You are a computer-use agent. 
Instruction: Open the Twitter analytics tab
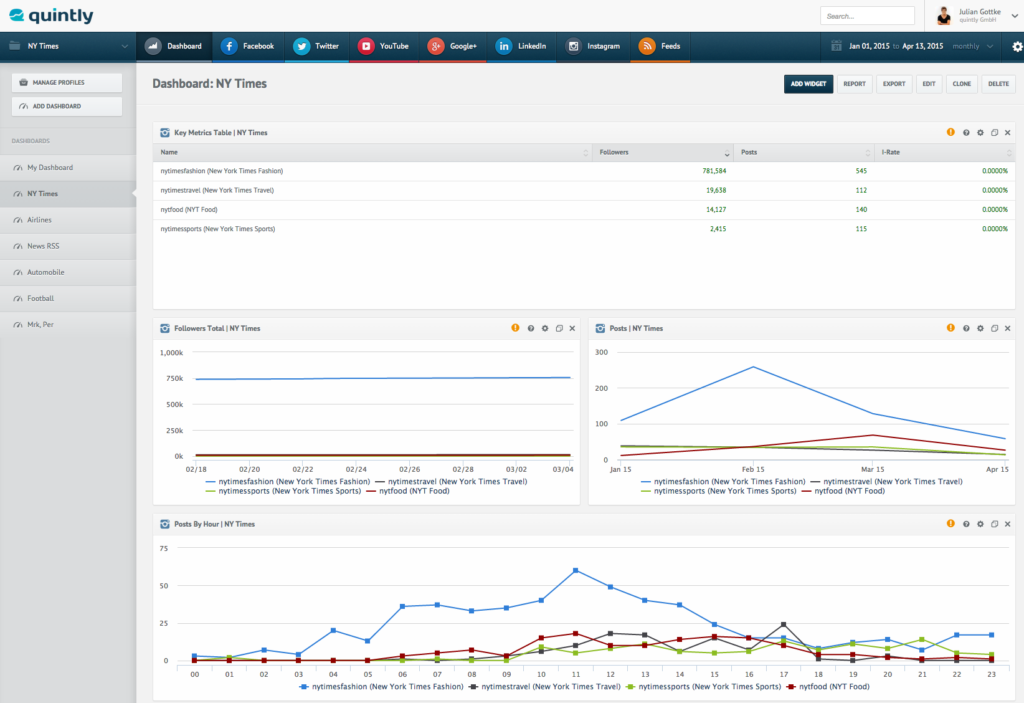317,46
